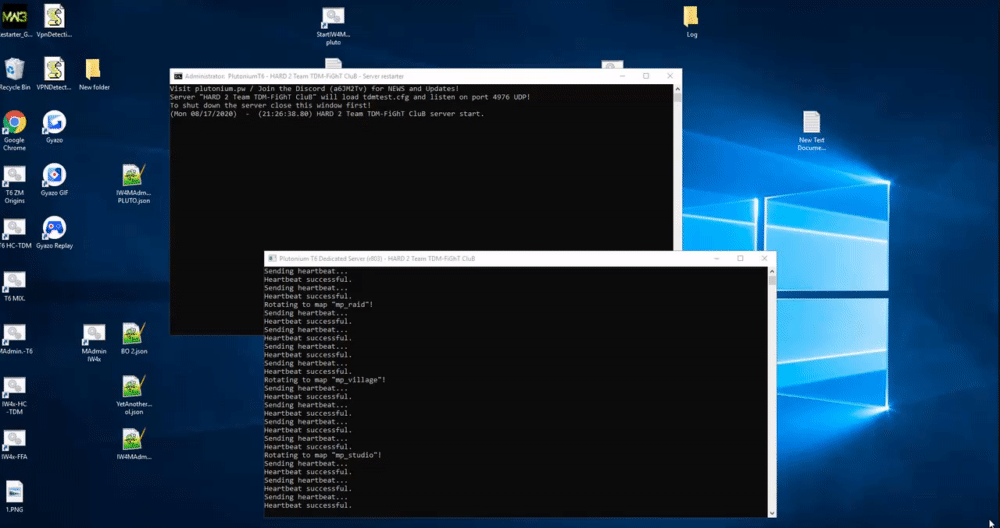The height and width of the screenshot is (528, 1000).
Task: Click 'To shut down the server close this window first!'
Action: click(x=270, y=105)
